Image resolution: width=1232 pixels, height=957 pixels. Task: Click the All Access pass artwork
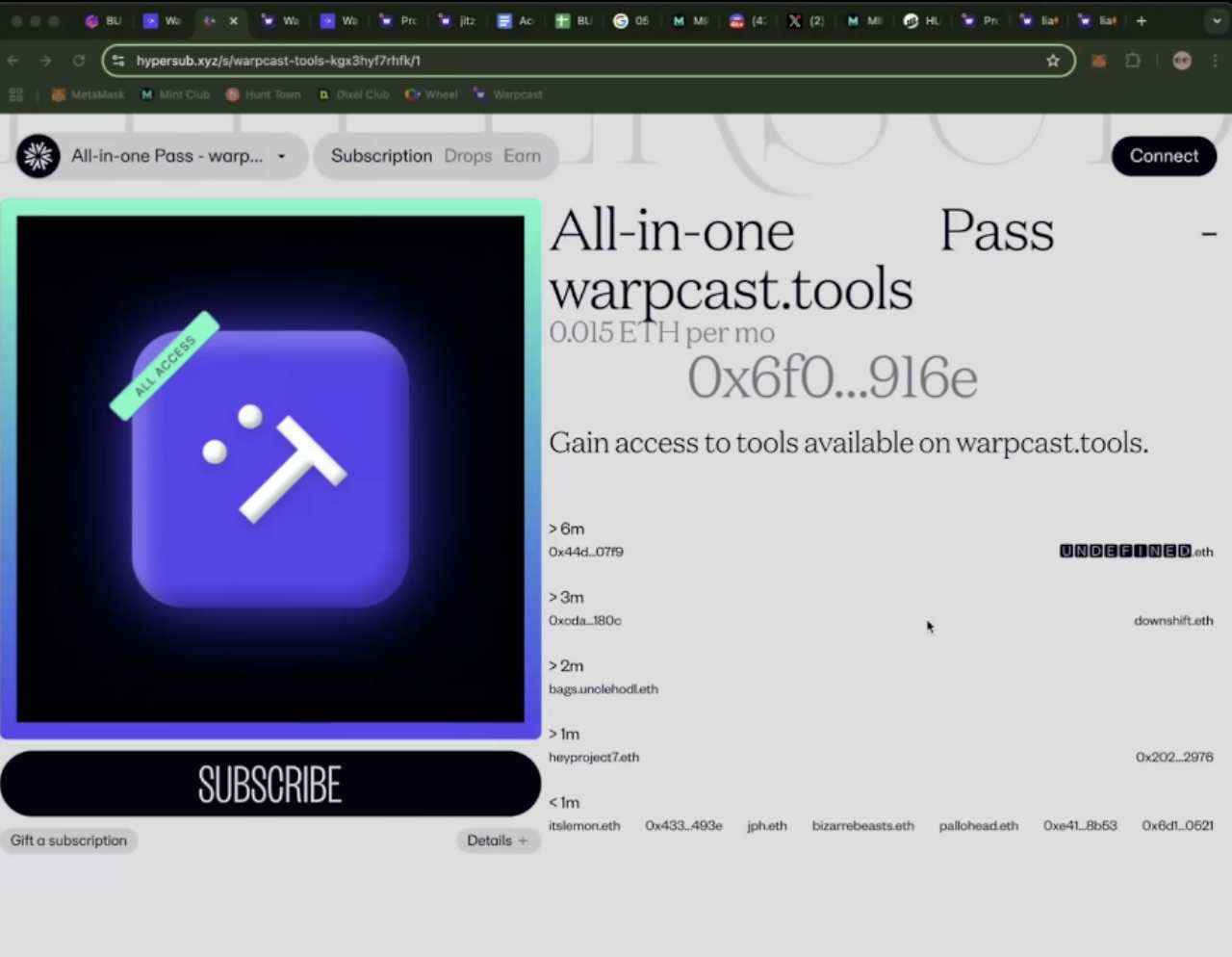point(270,469)
